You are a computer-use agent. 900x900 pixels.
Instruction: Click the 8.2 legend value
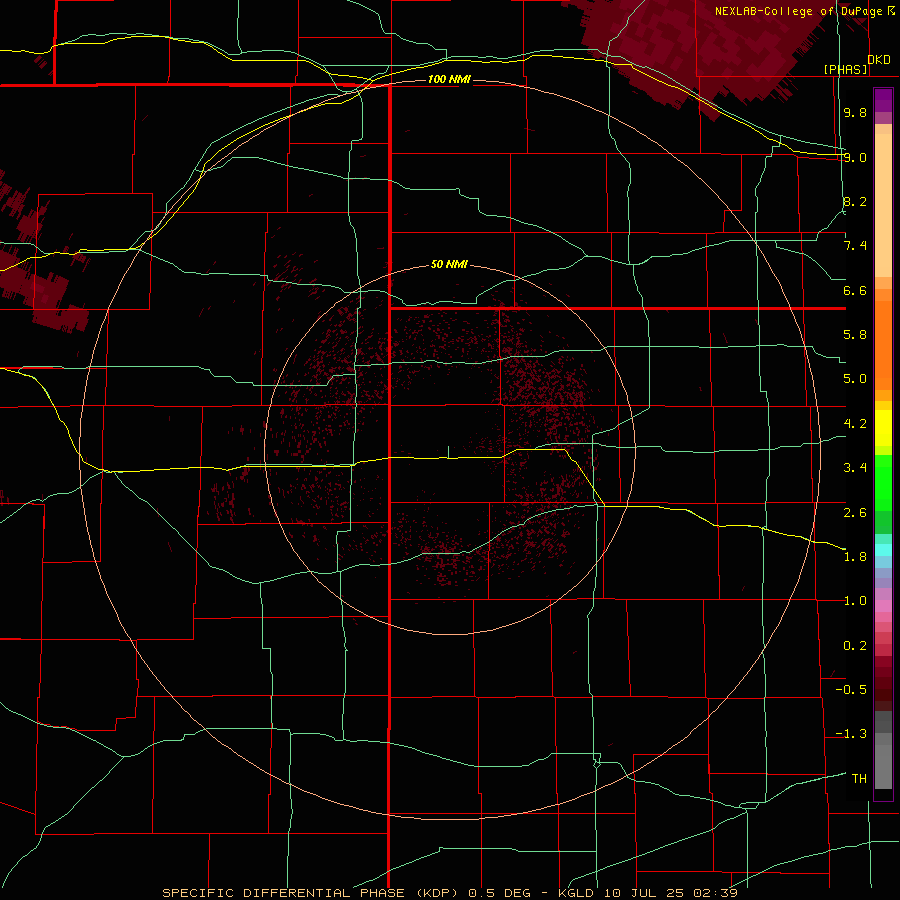pyautogui.click(x=855, y=201)
